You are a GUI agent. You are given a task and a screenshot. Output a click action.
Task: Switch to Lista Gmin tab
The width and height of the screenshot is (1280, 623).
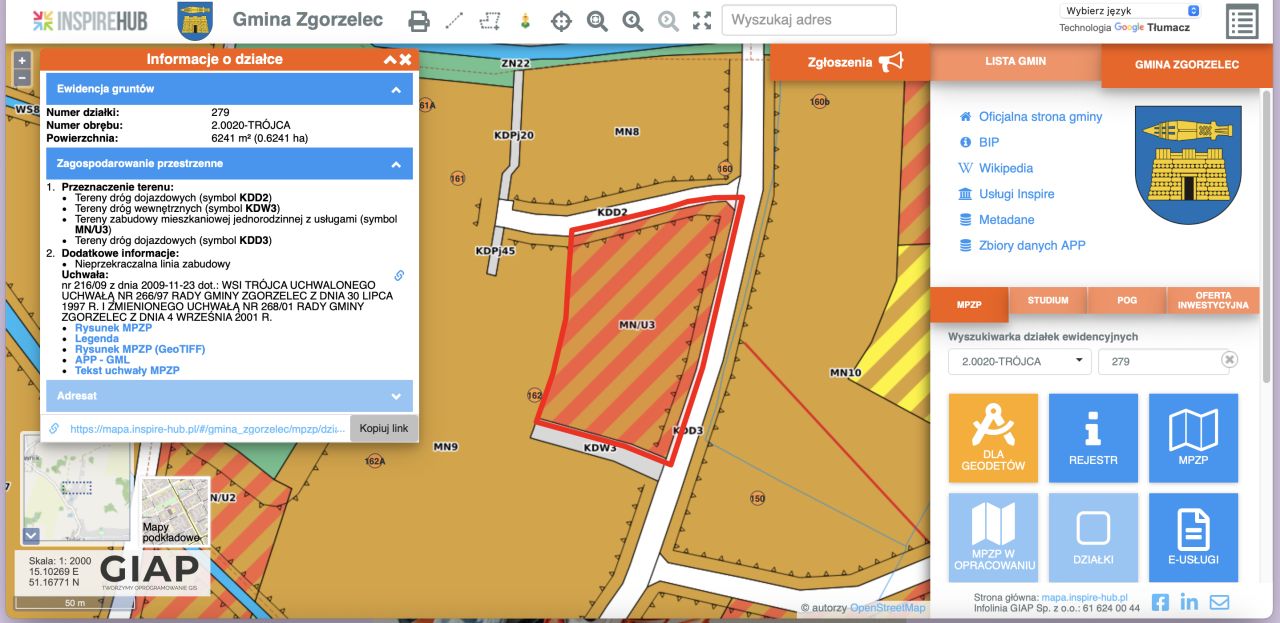(x=1015, y=61)
